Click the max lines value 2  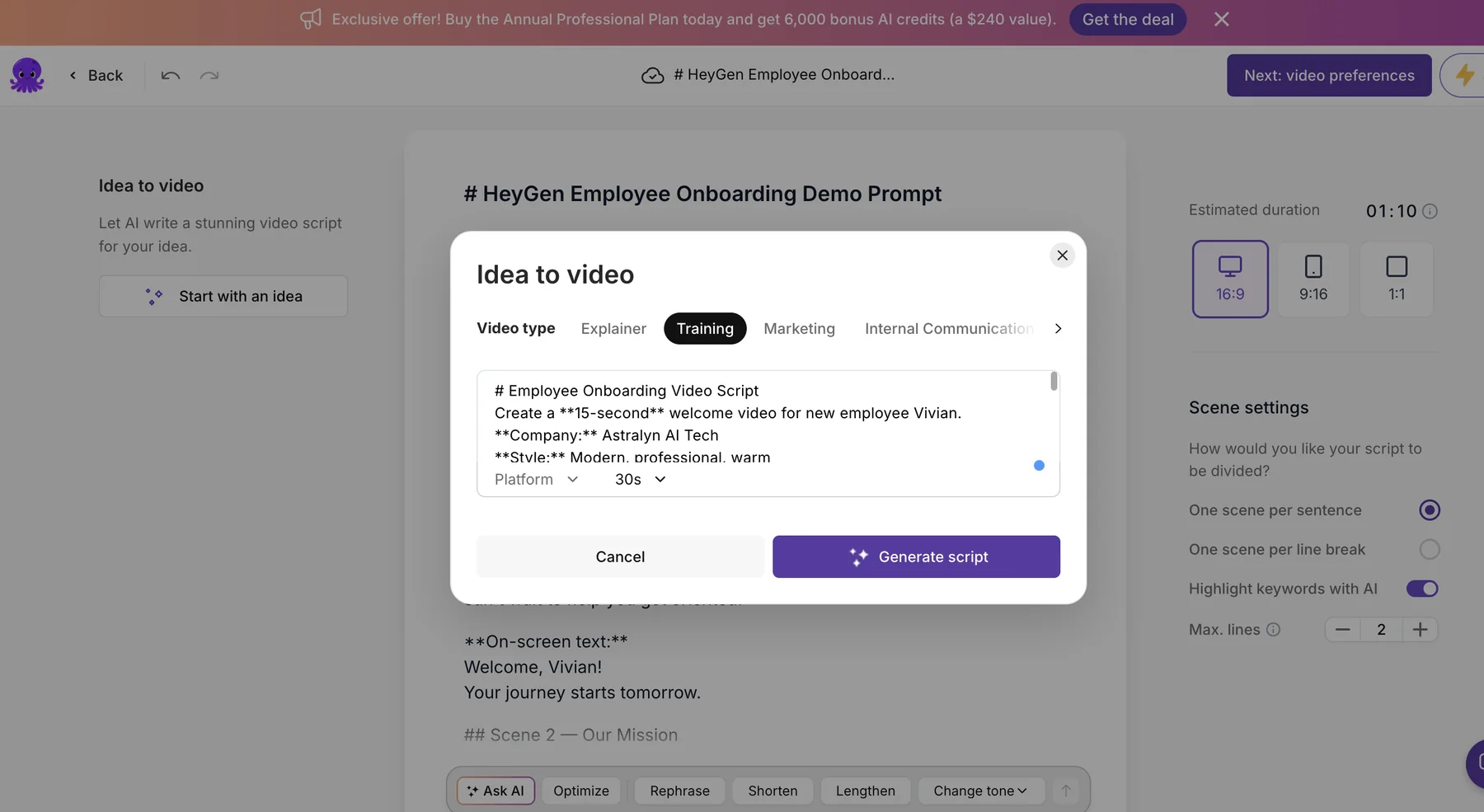click(x=1381, y=630)
